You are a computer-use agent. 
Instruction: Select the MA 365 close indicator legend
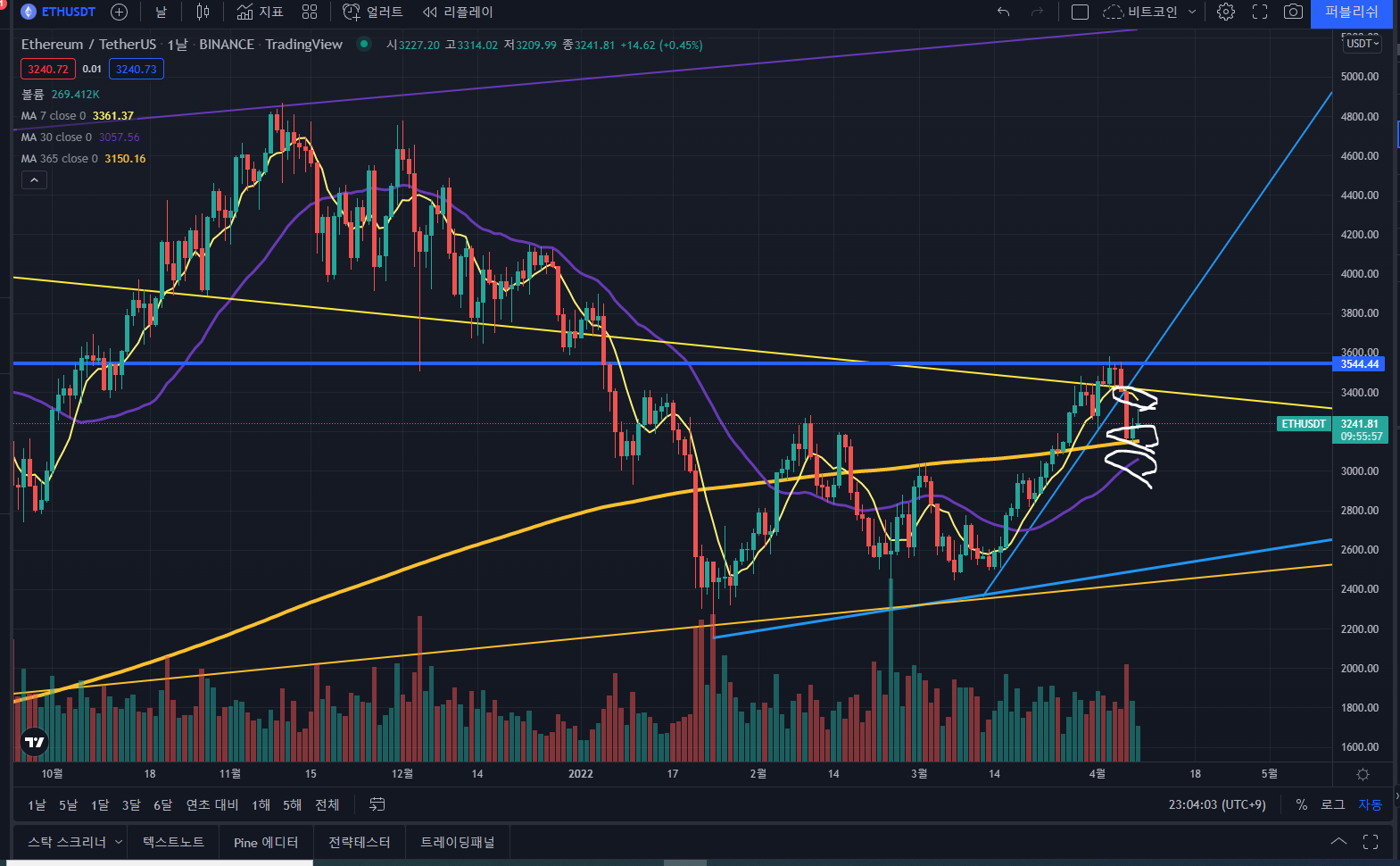[83, 159]
